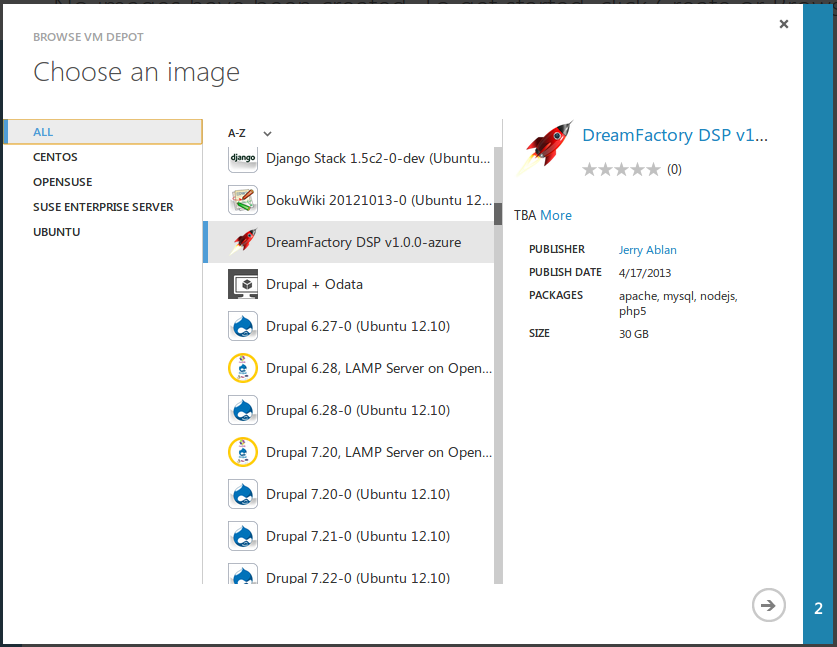Click the Drupal + Odata monitor icon
The width and height of the screenshot is (837, 647).
(243, 284)
